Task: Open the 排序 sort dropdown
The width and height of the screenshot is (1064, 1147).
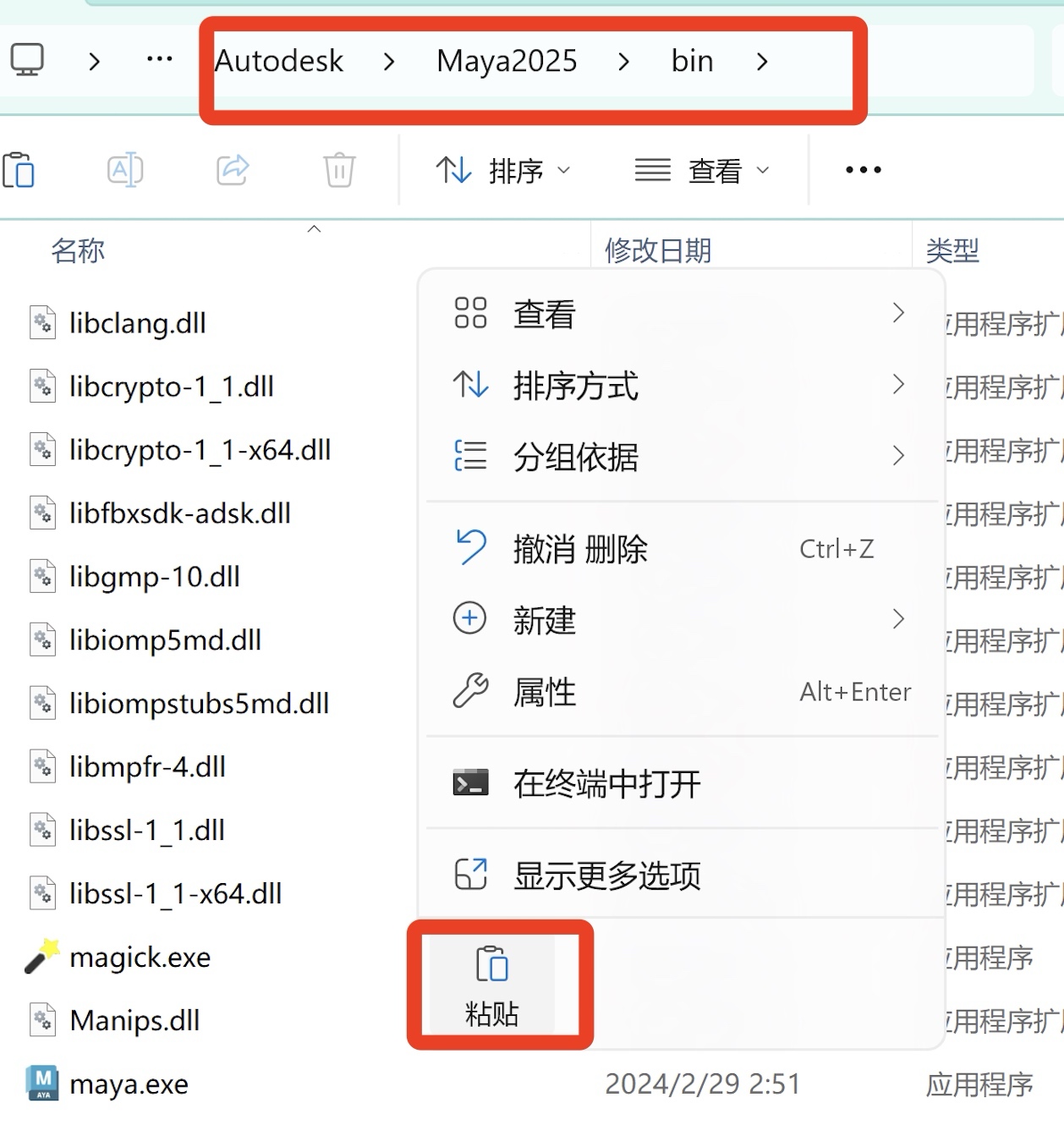Action: tap(503, 170)
